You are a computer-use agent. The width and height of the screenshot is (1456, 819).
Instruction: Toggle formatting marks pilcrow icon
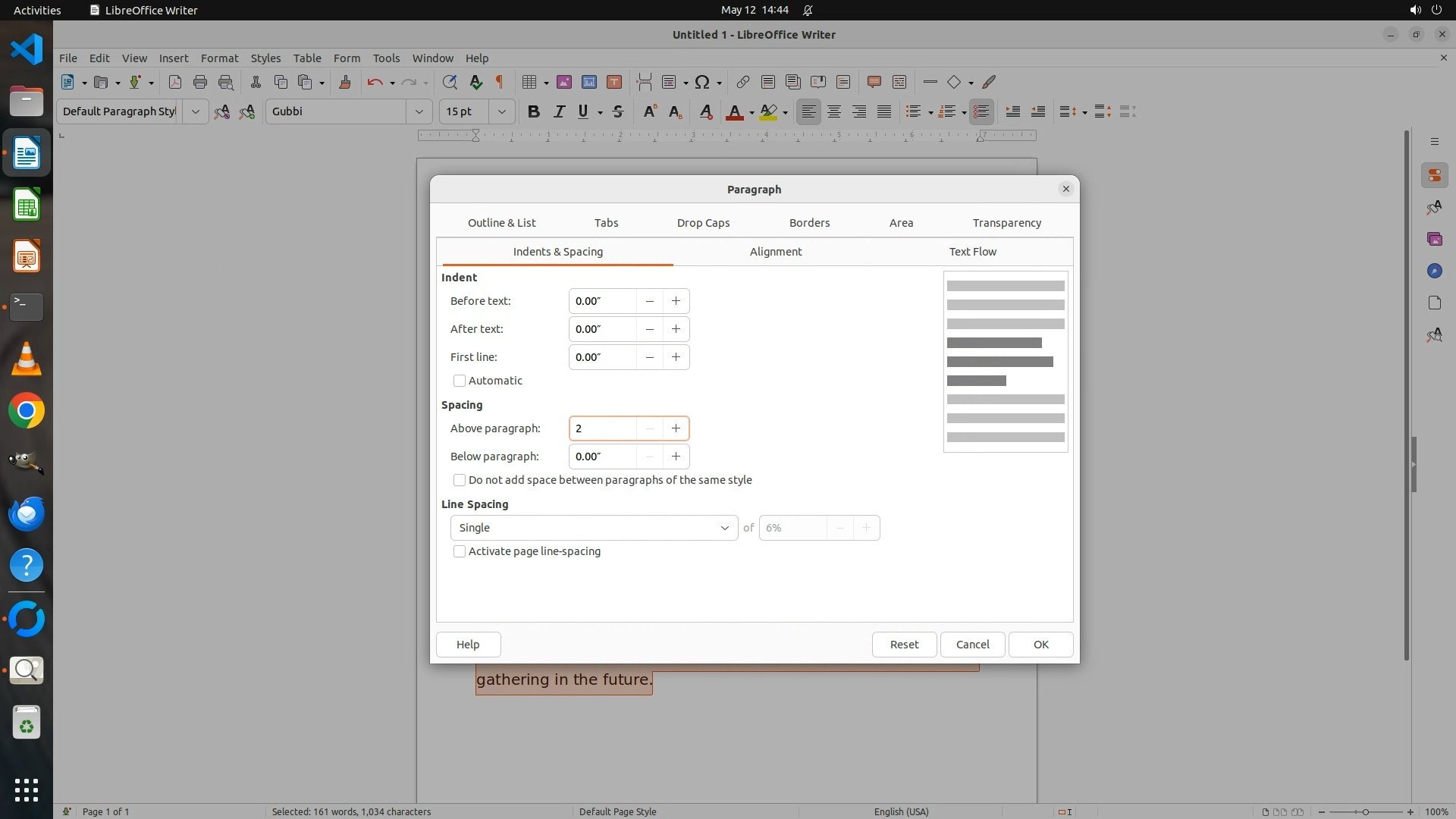(500, 82)
